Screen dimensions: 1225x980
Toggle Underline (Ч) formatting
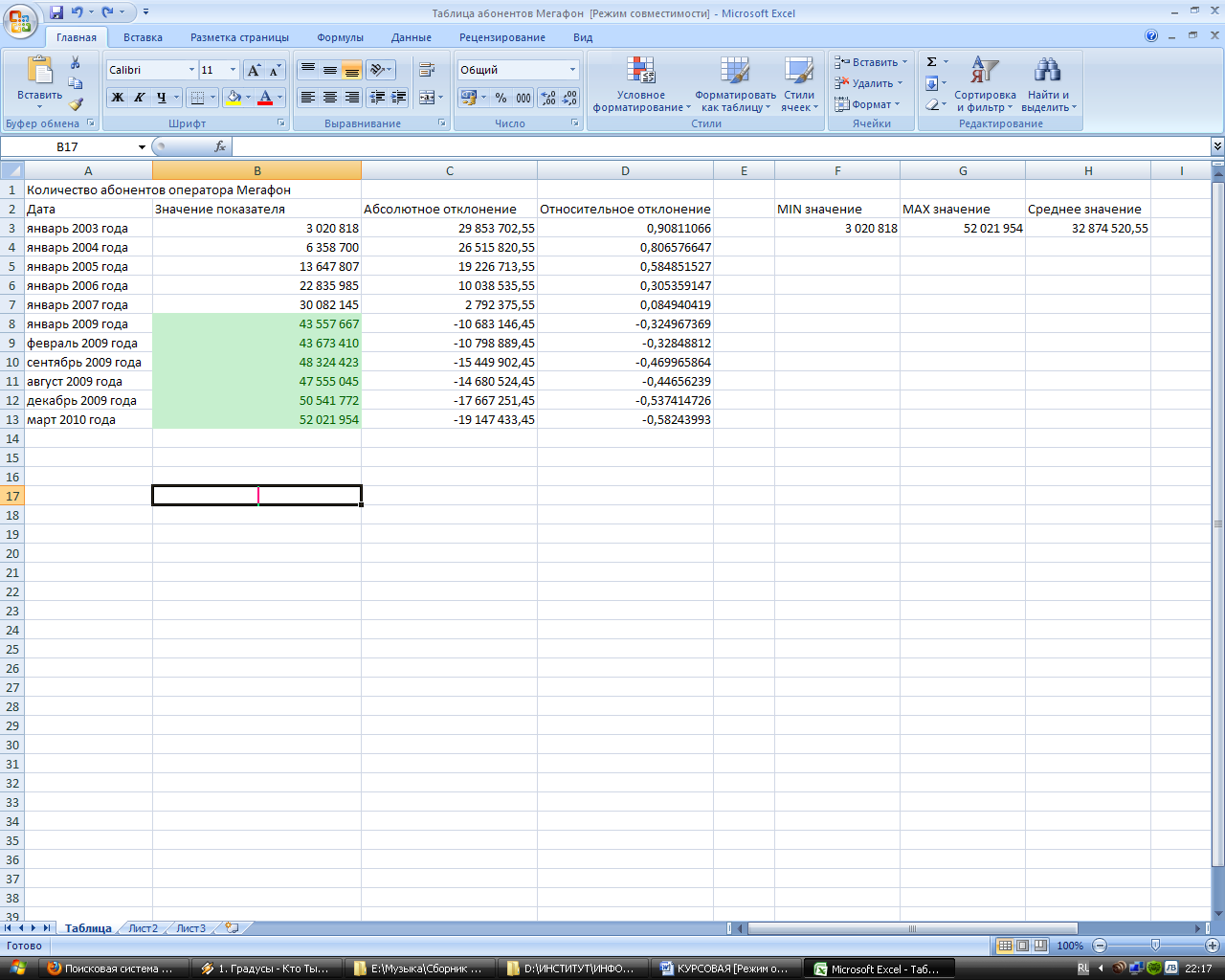point(162,98)
